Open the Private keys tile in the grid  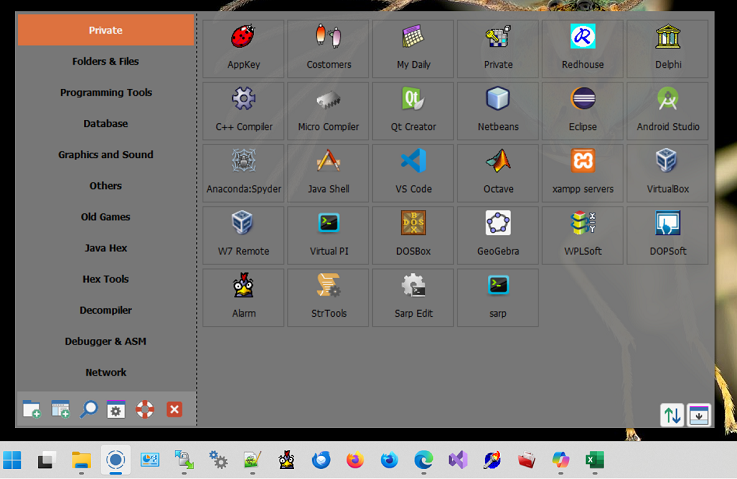point(498,48)
